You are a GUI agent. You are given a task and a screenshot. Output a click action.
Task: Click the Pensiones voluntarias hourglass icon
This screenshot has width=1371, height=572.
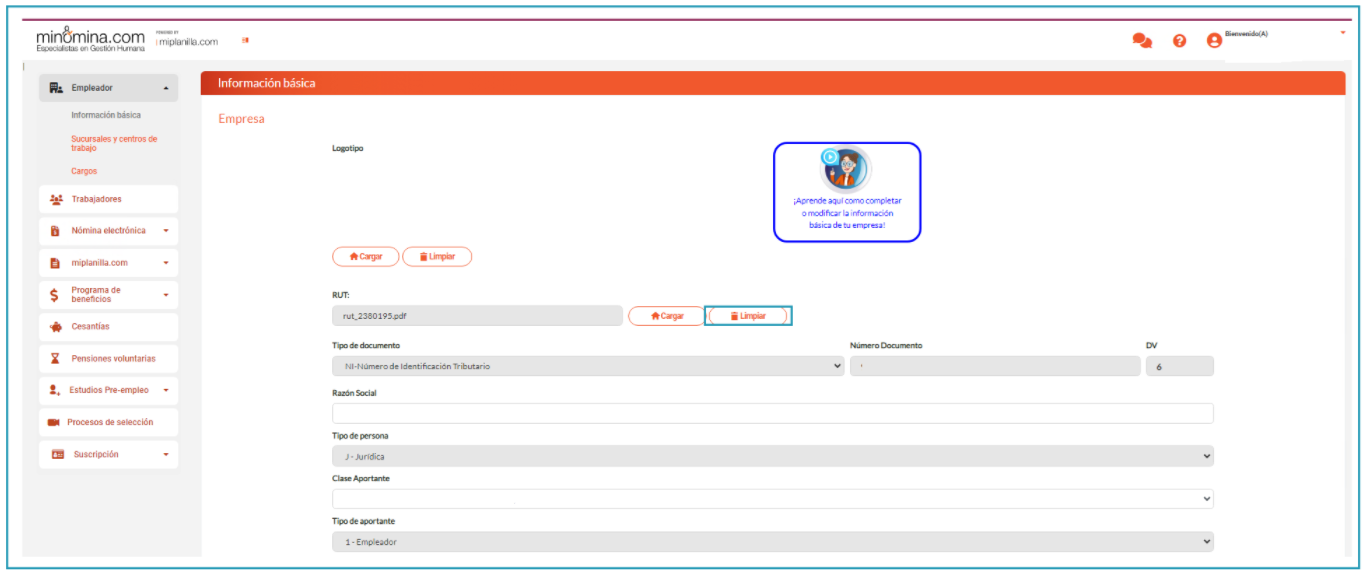(x=56, y=359)
